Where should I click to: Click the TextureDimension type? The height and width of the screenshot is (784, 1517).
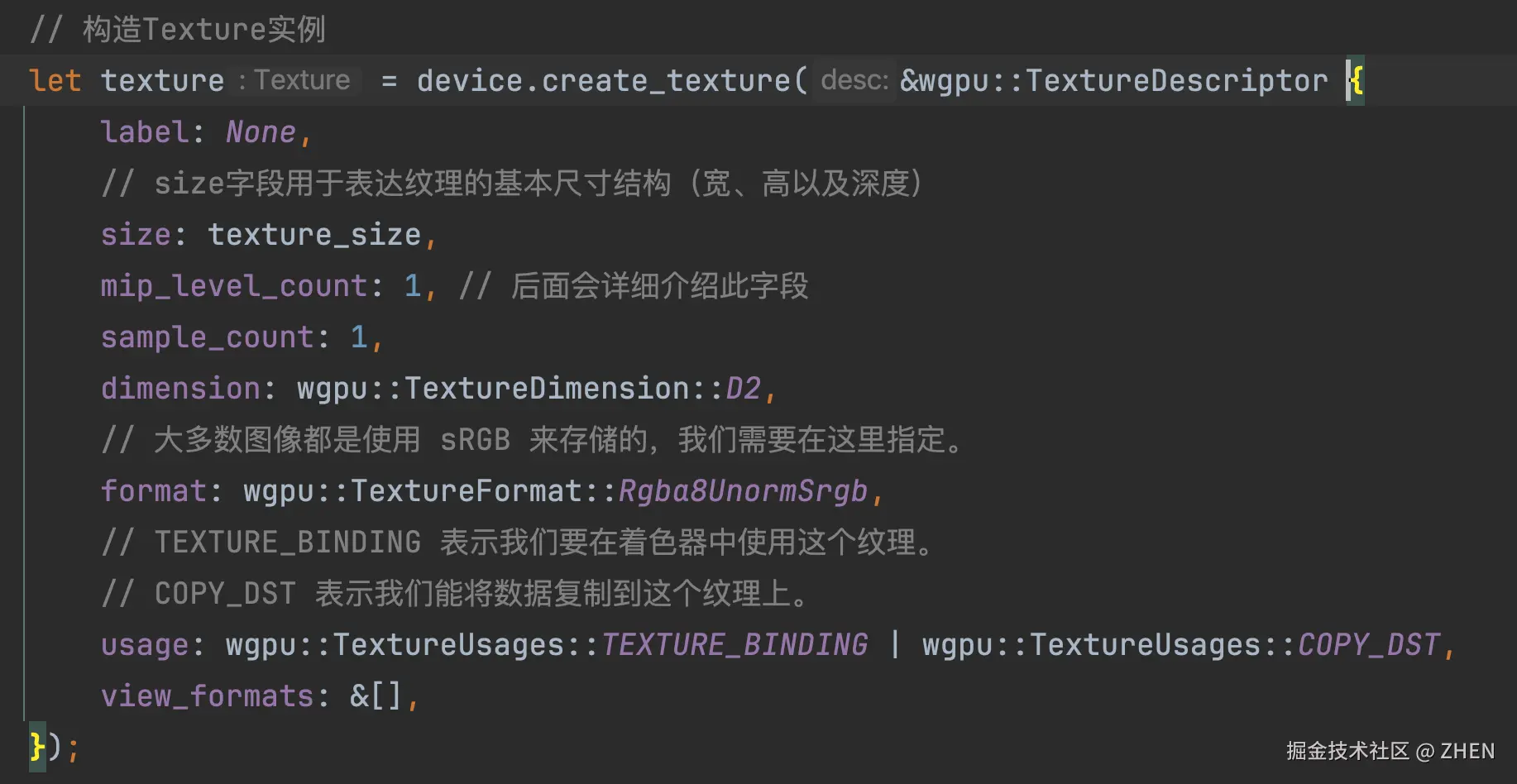[547, 389]
